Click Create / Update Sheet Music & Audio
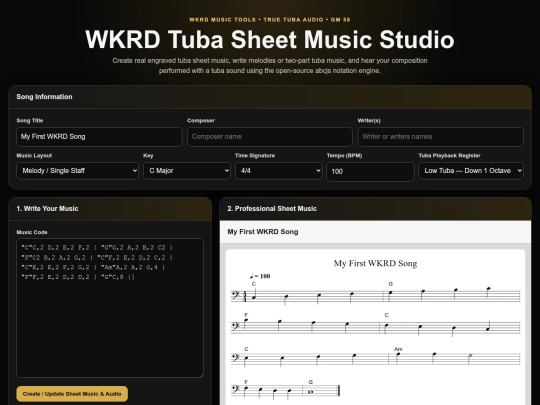This screenshot has height=405, width=540. click(x=72, y=394)
